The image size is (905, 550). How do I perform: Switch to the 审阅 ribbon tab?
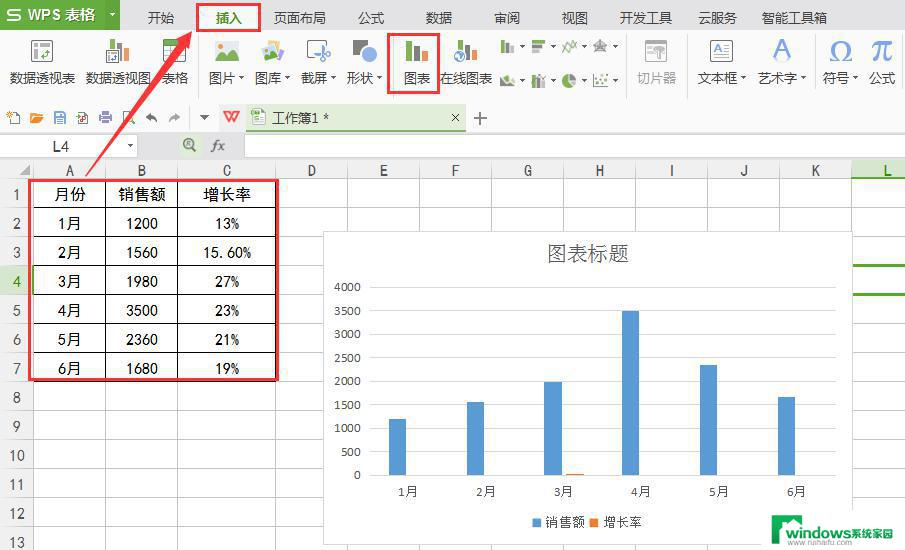click(507, 18)
